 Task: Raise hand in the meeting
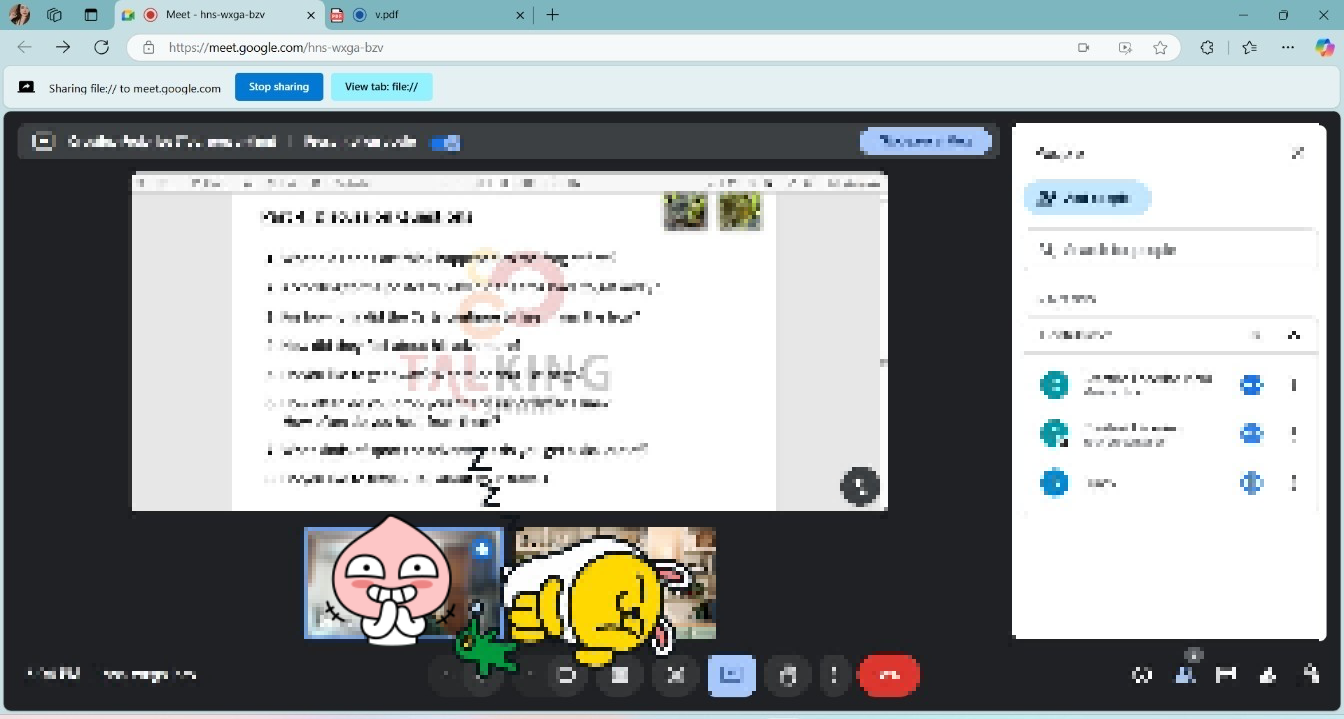(x=788, y=675)
